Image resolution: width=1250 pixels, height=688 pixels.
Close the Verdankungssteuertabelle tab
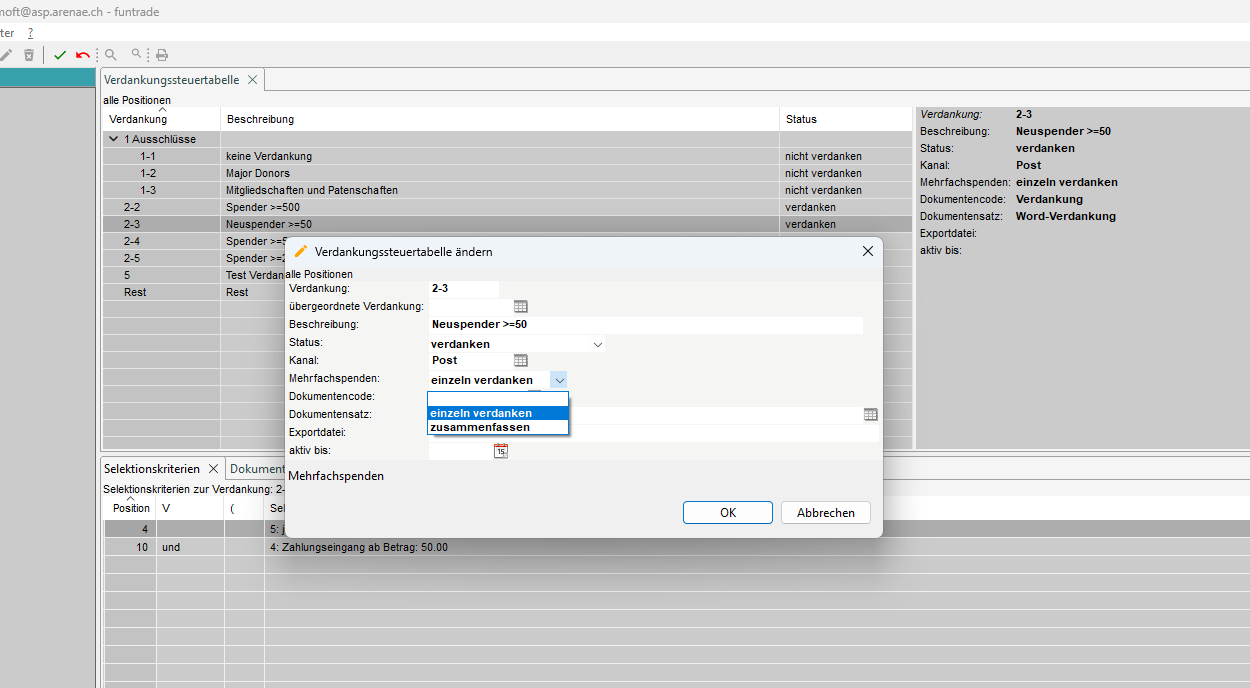252,80
